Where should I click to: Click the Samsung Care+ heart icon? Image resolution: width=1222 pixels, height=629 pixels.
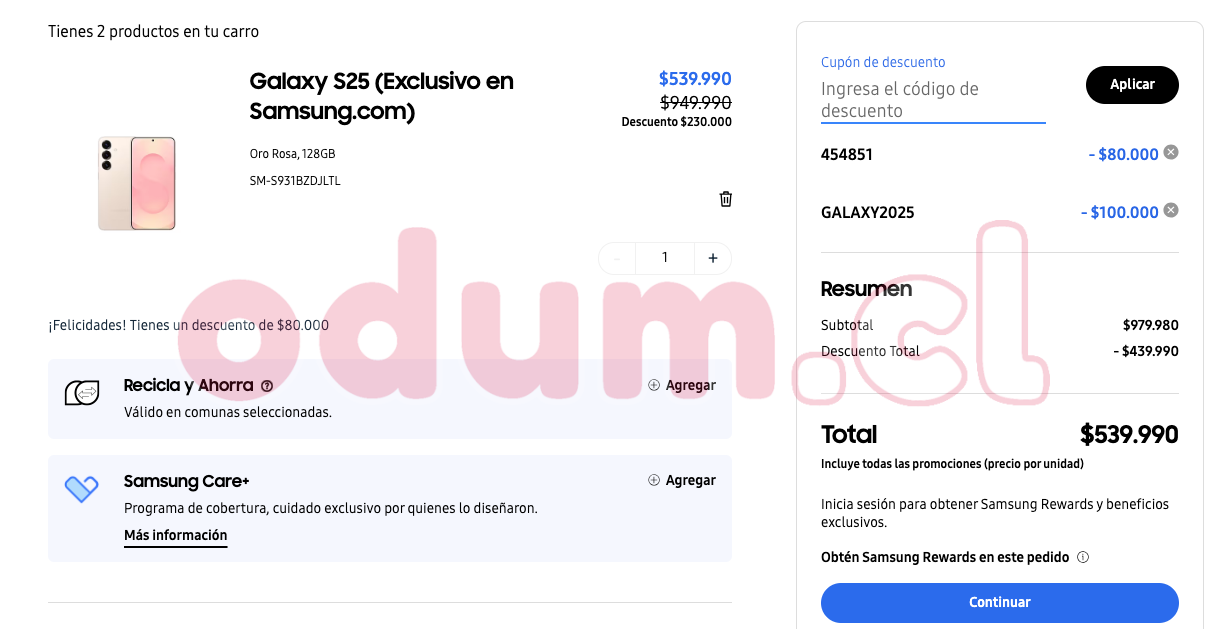[81, 489]
